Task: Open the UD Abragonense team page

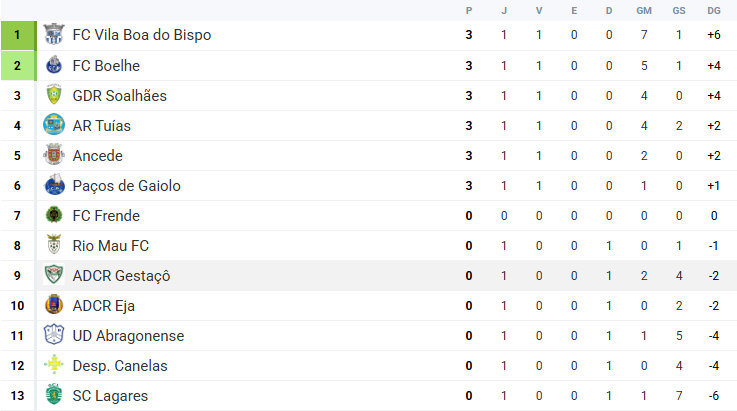Action: 128,336
